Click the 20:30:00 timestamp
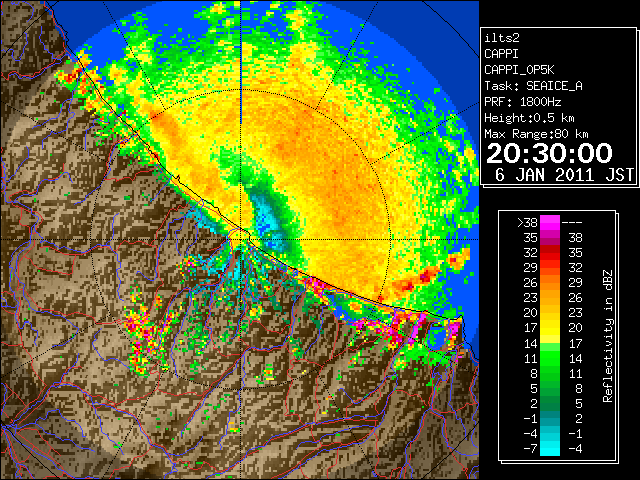This screenshot has width=640, height=480. click(549, 153)
